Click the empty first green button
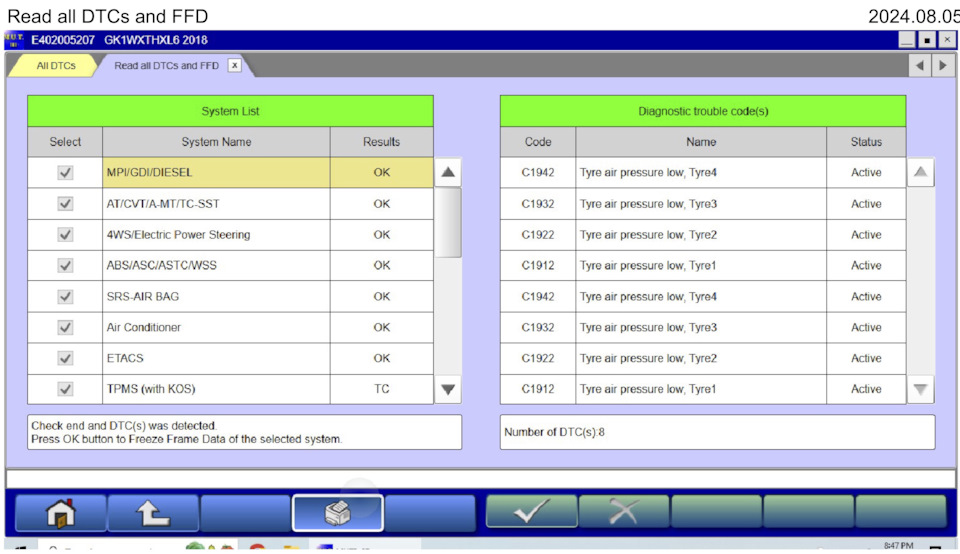The image size is (960, 554). pos(716,511)
